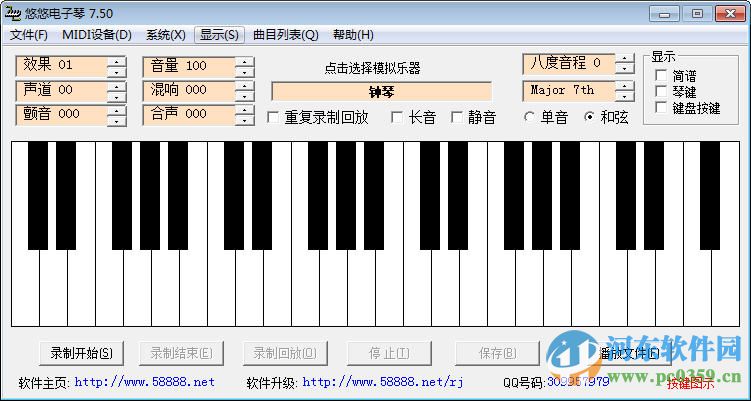
Task: Open the 帮助(H) menu
Action: point(353,35)
